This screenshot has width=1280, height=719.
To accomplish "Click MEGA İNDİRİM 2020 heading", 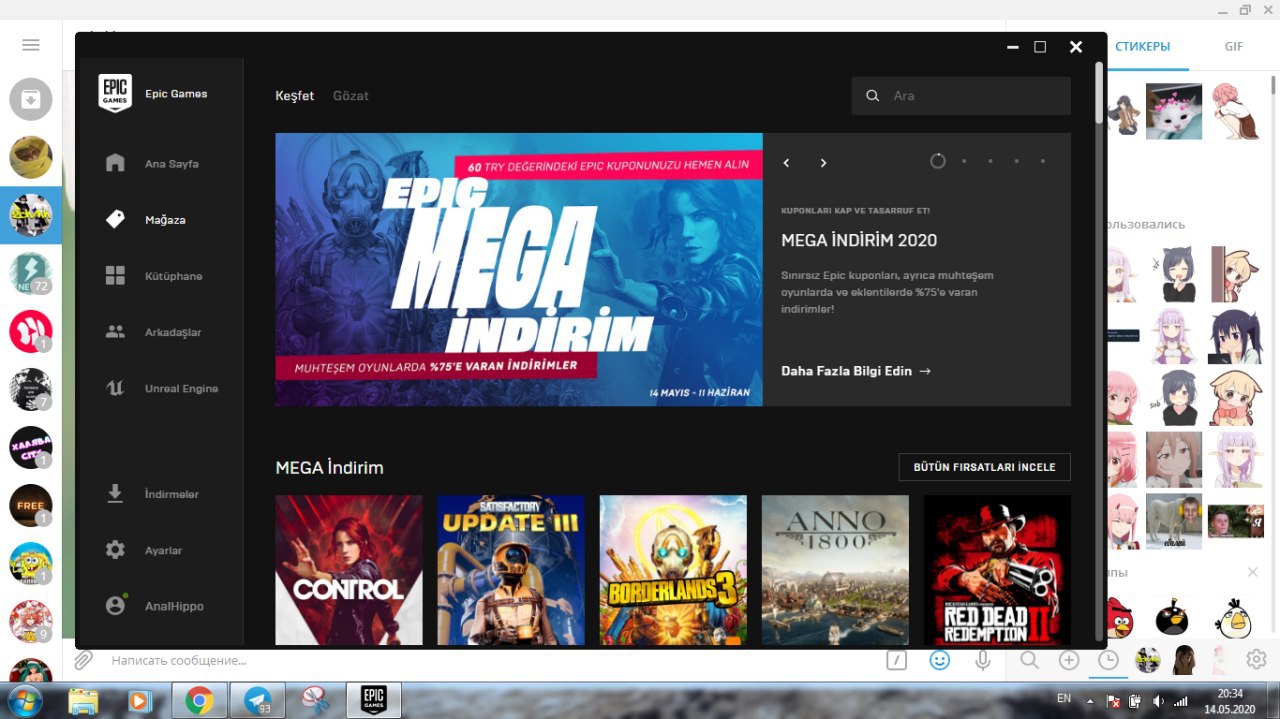I will (x=859, y=240).
